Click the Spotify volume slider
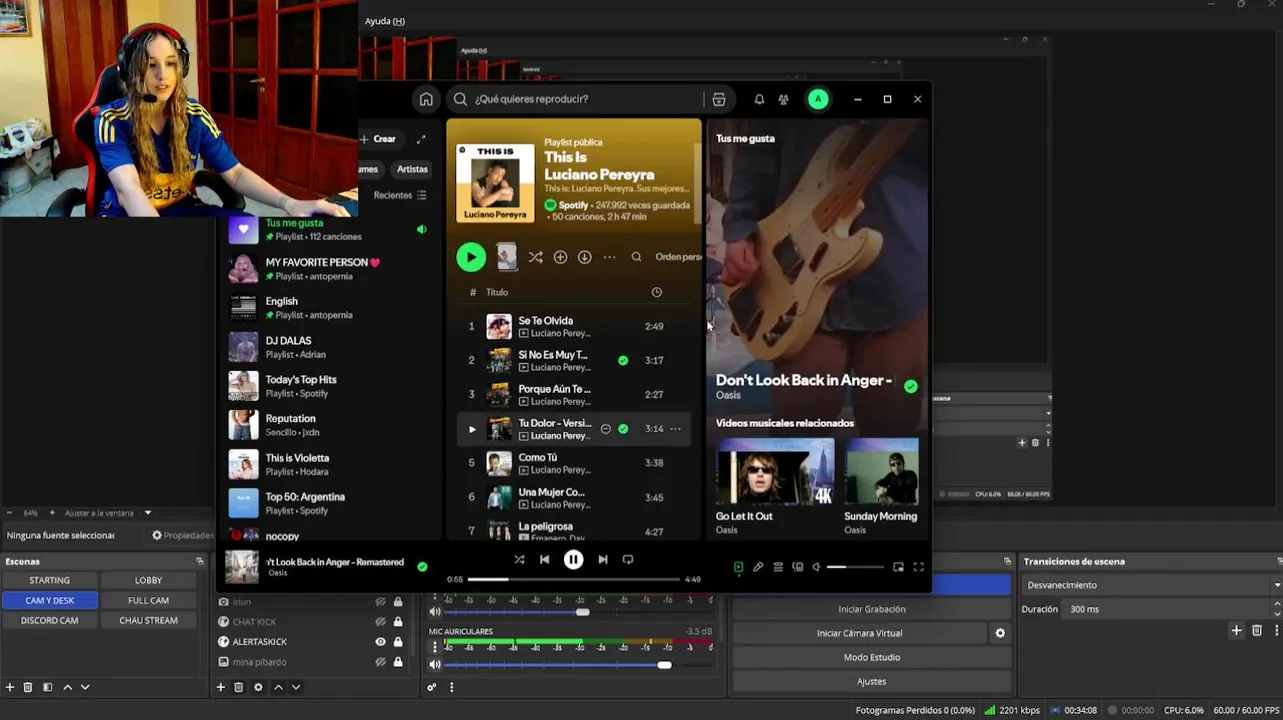This screenshot has height=720, width=1283. point(855,567)
